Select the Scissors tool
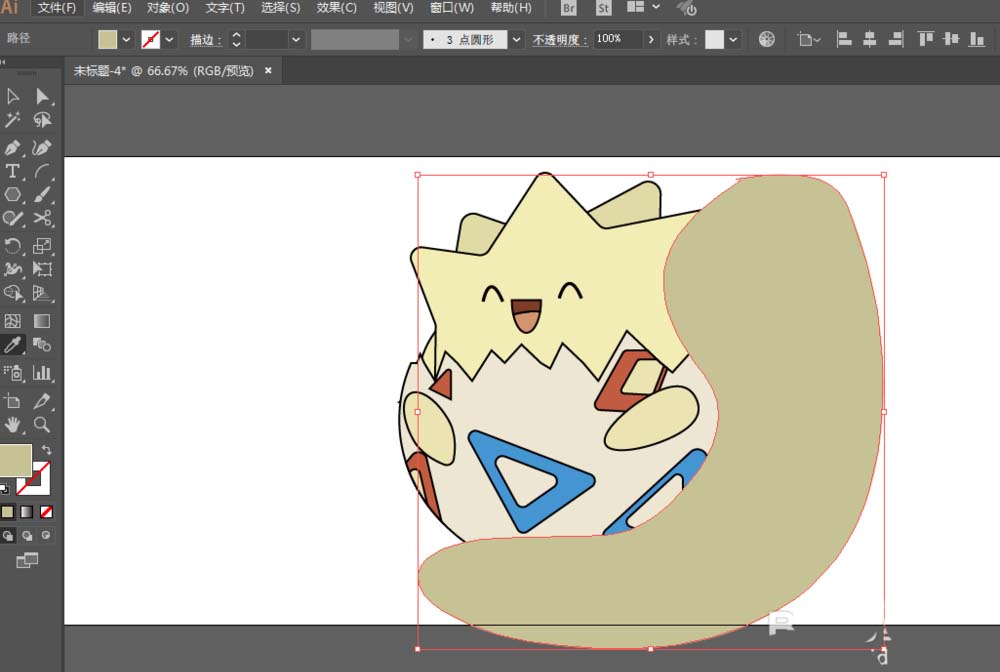1000x672 pixels. [42, 219]
